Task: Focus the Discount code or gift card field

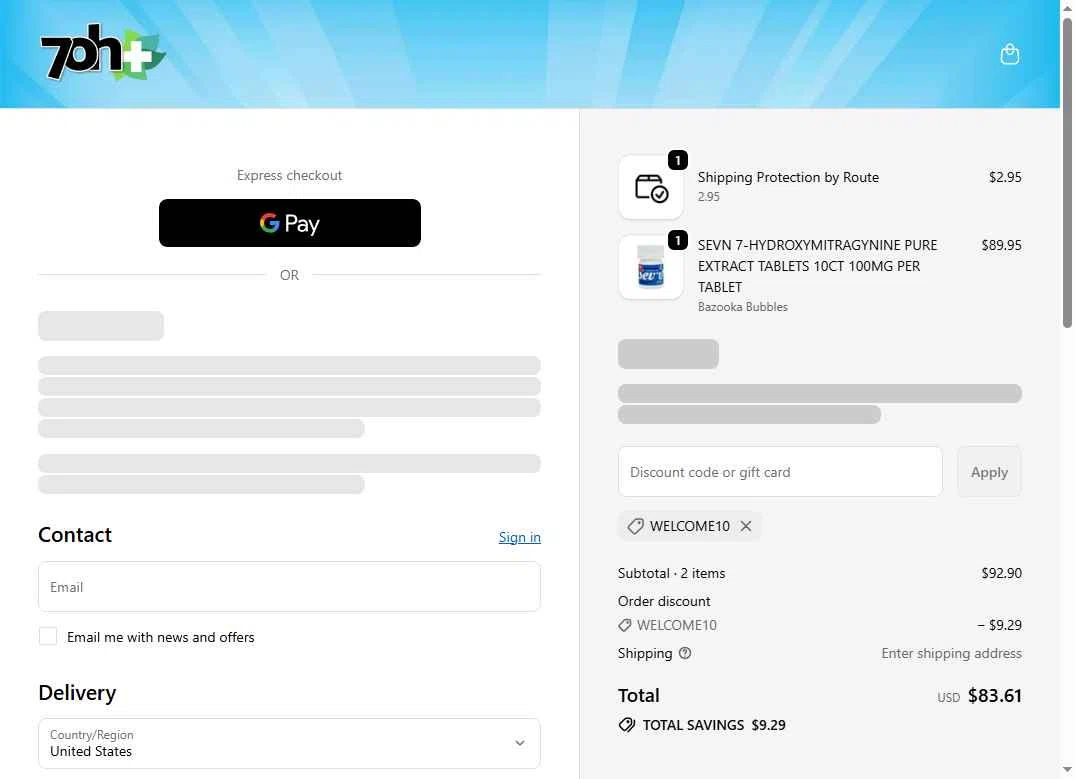Action: tap(780, 472)
